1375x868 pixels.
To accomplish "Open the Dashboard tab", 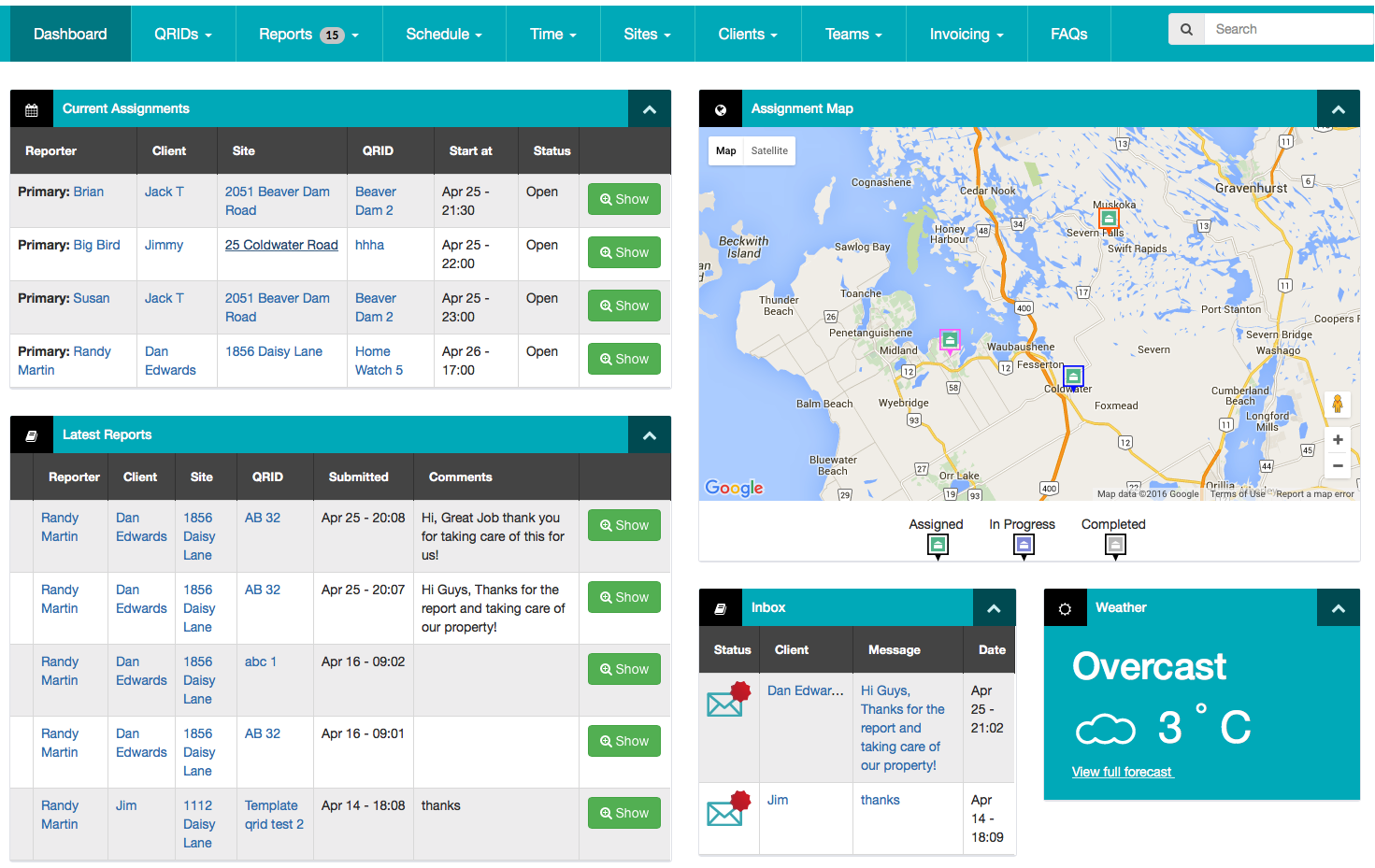I will (70, 35).
